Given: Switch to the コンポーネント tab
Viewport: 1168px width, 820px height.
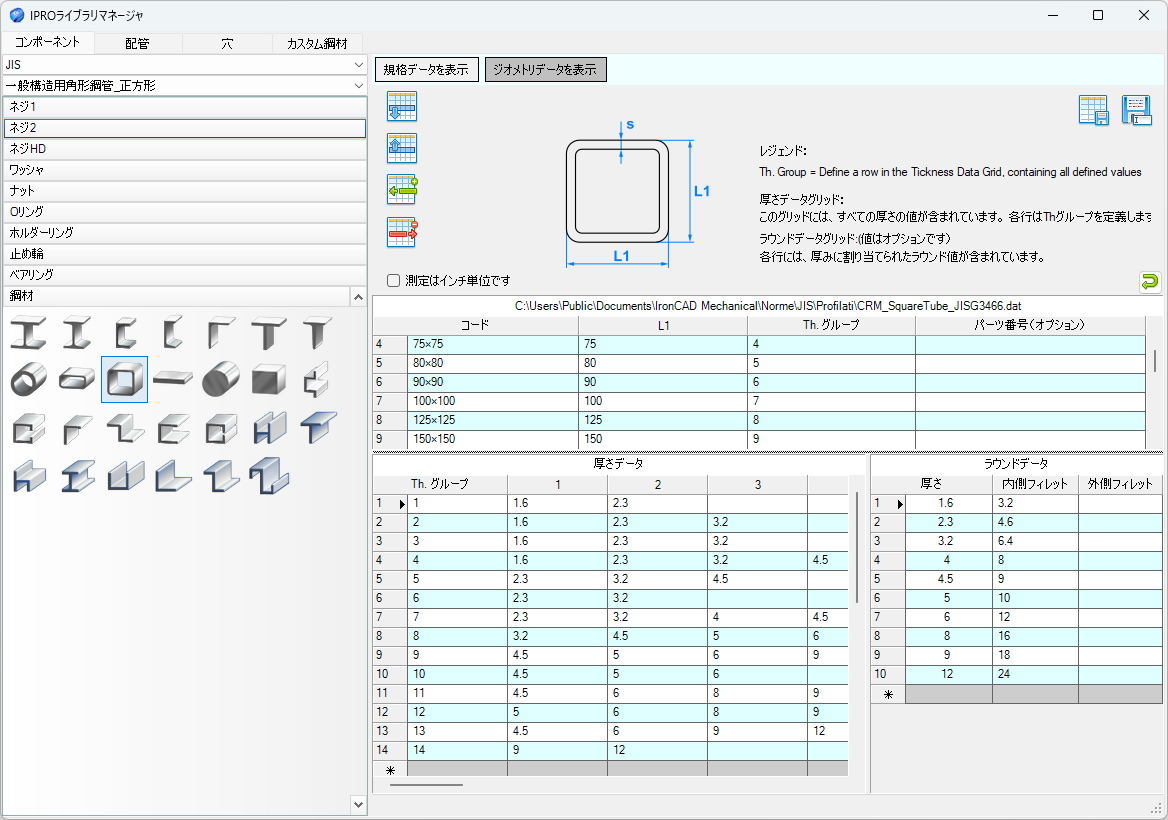Looking at the screenshot, I should tap(47, 42).
